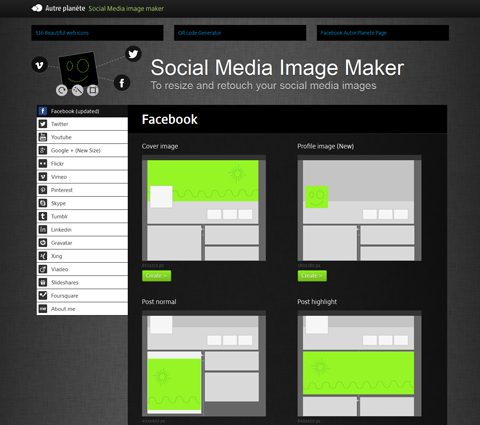Click the Cover image preview thumbnail
480x425 pixels.
(x=204, y=208)
